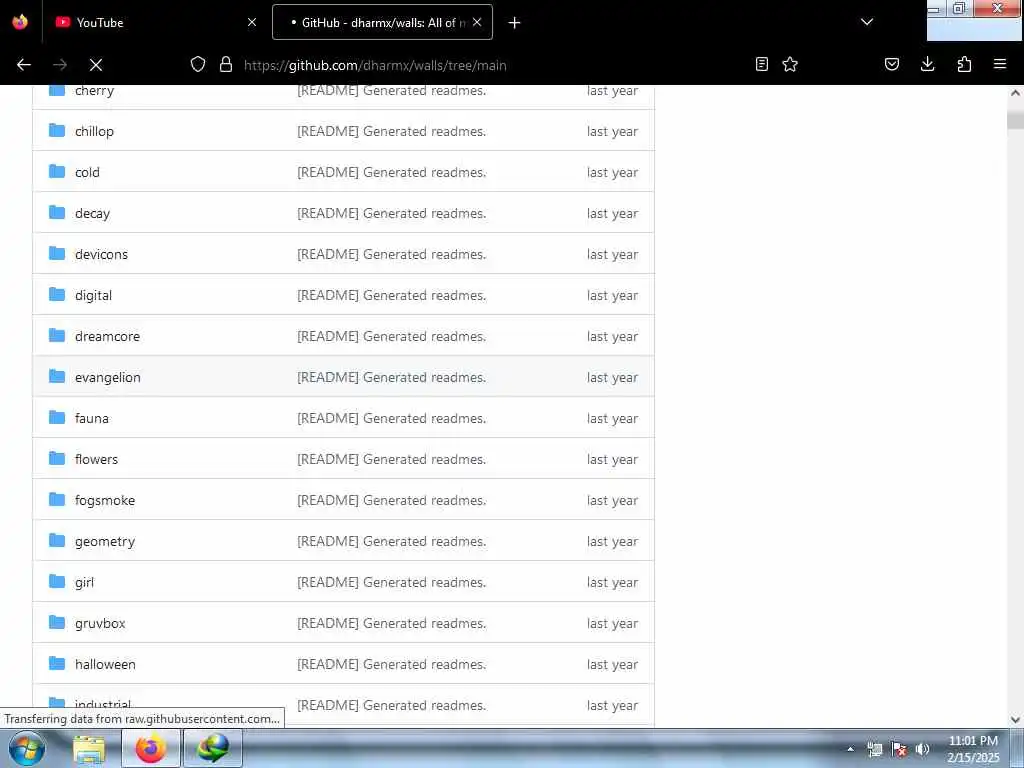This screenshot has height=768, width=1024.
Task: Open the geometry folder
Action: click(104, 541)
